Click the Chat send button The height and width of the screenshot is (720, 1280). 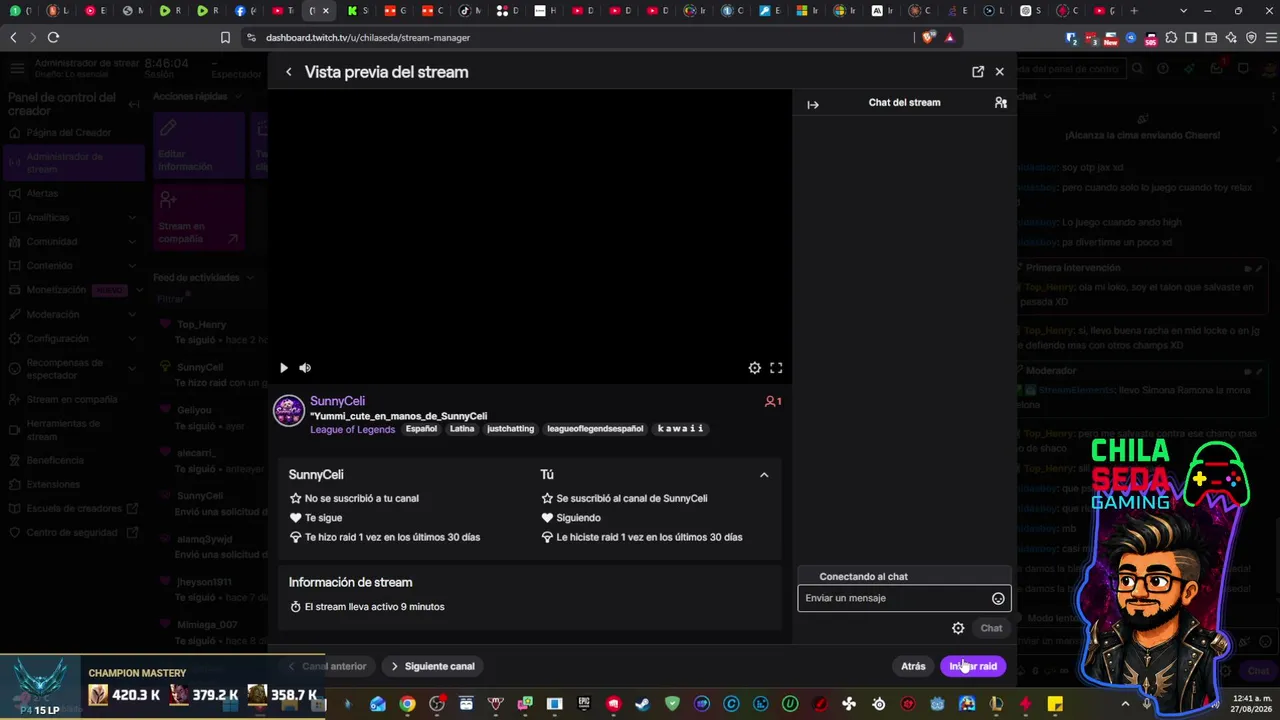[991, 628]
